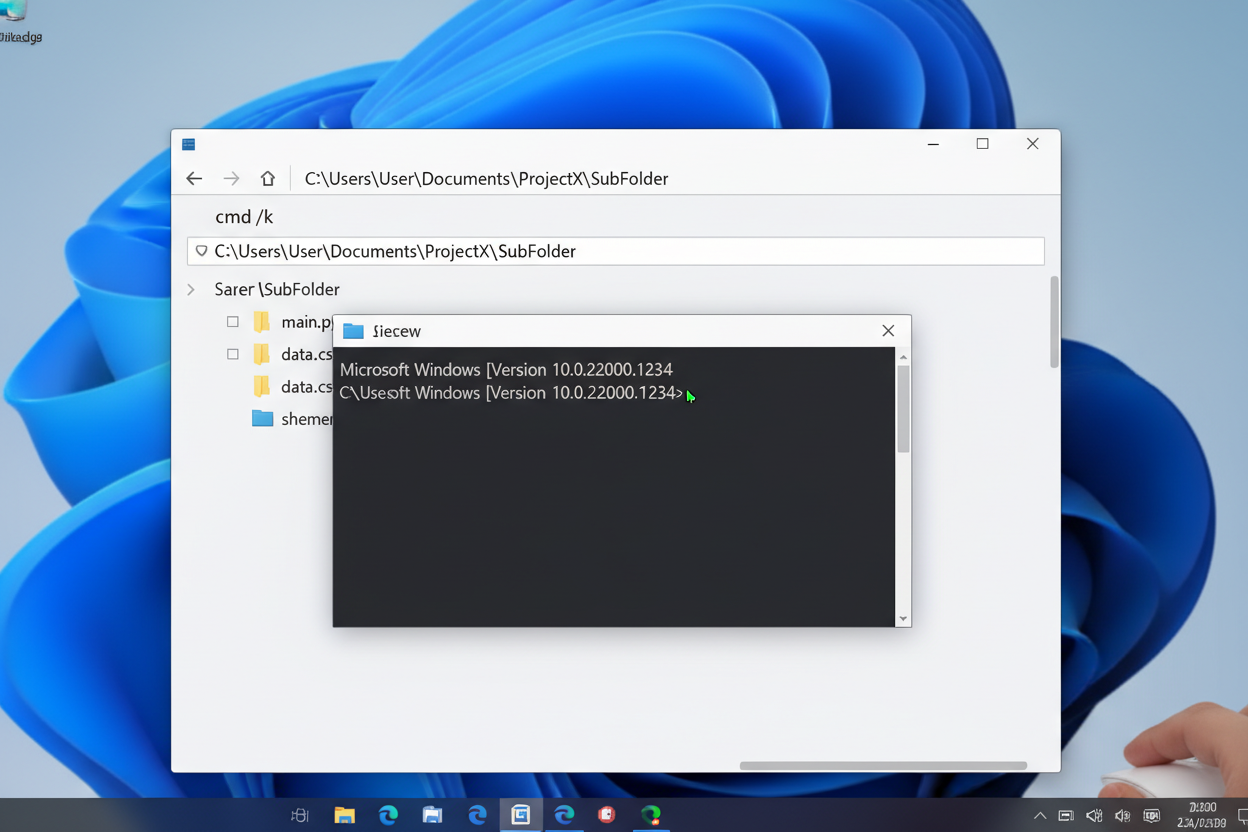Click the horizontal scrollbar at window bottom

coord(883,766)
